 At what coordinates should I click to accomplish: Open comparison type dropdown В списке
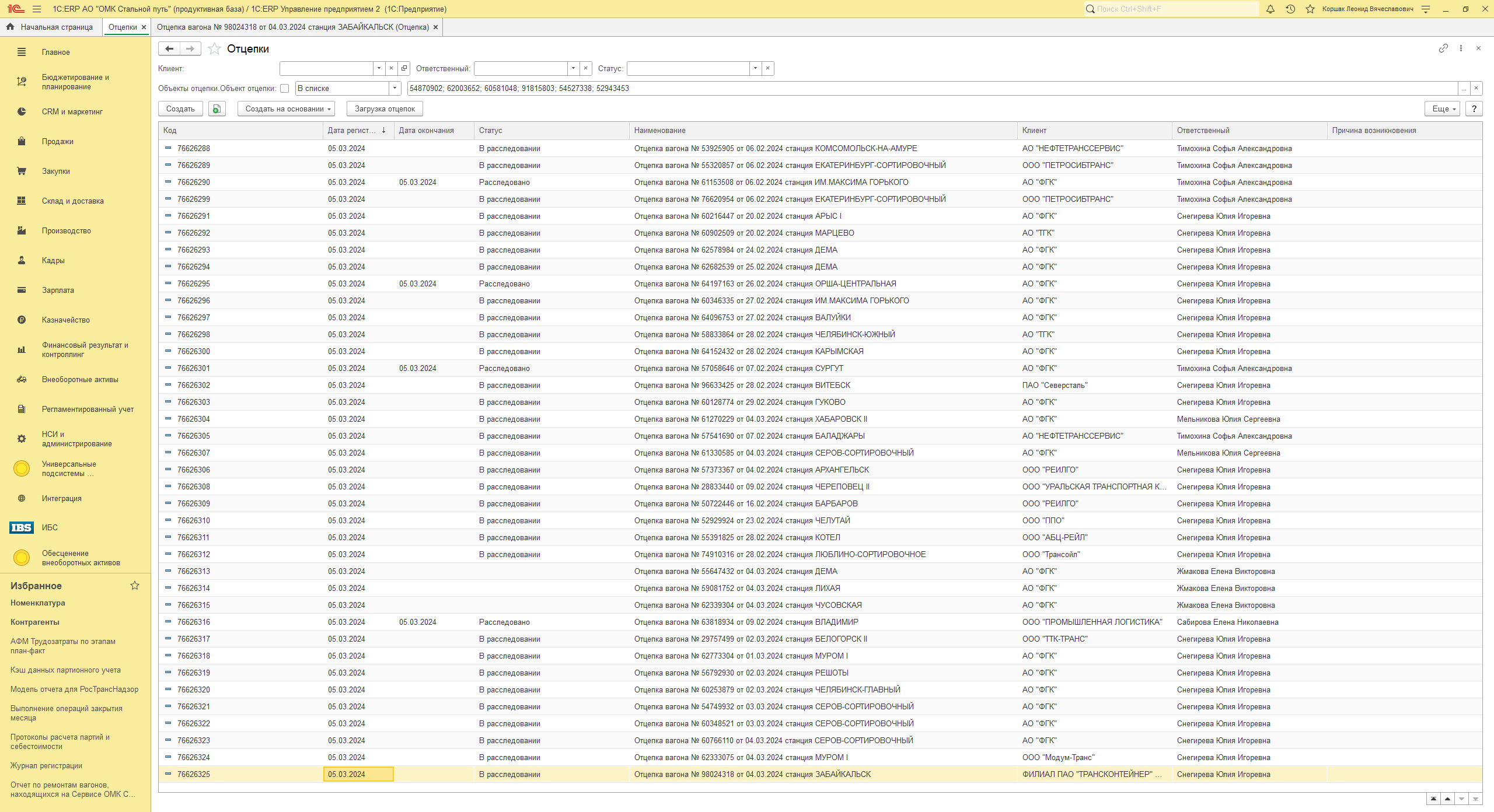click(395, 88)
